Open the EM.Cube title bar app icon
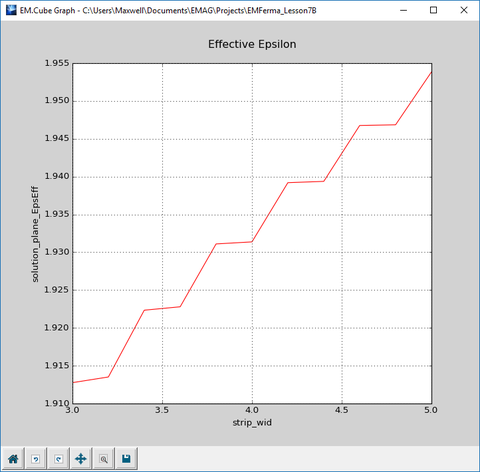 tap(11, 10)
